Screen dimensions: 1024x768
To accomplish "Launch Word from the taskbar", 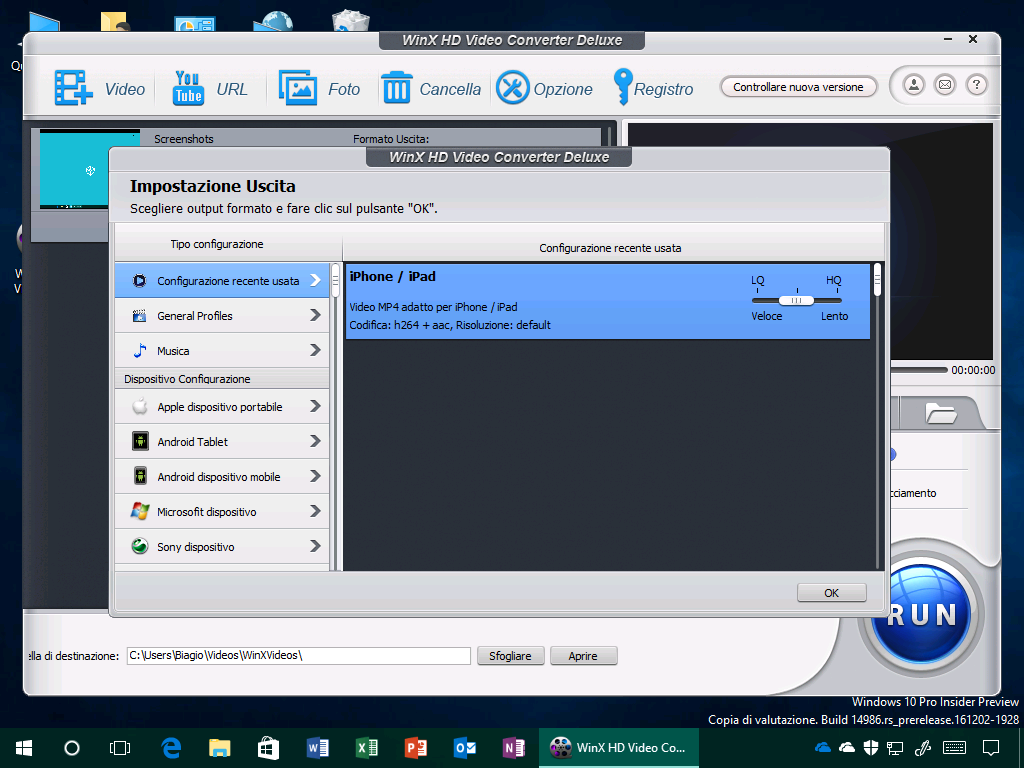I will pos(317,748).
